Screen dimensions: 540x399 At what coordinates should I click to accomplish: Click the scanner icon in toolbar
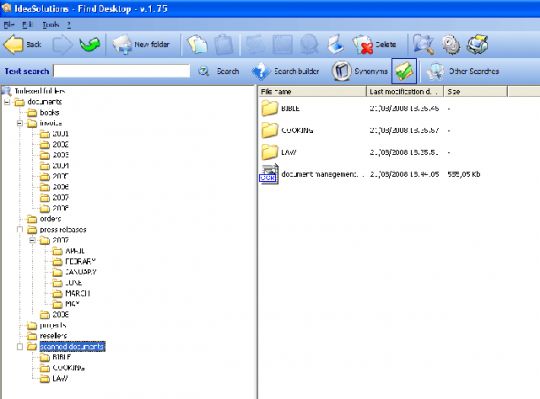[335, 44]
